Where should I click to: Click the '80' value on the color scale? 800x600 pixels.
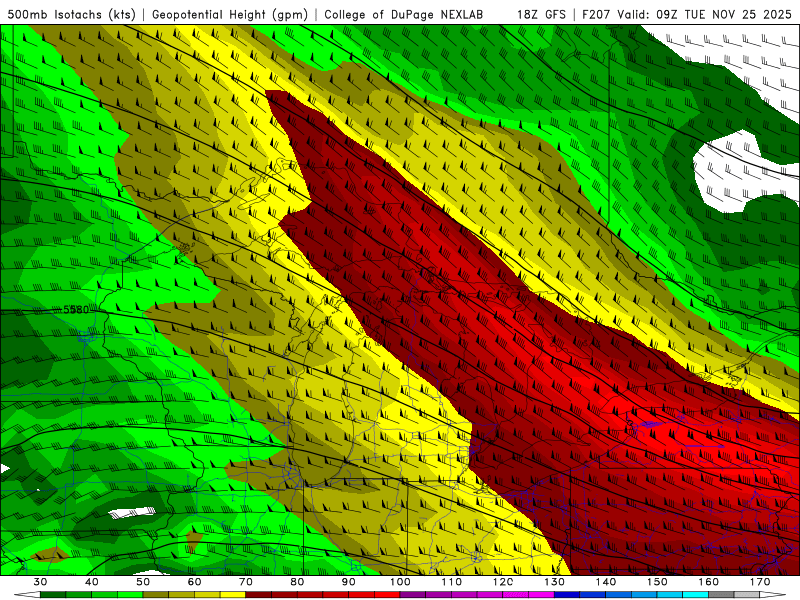[297, 582]
